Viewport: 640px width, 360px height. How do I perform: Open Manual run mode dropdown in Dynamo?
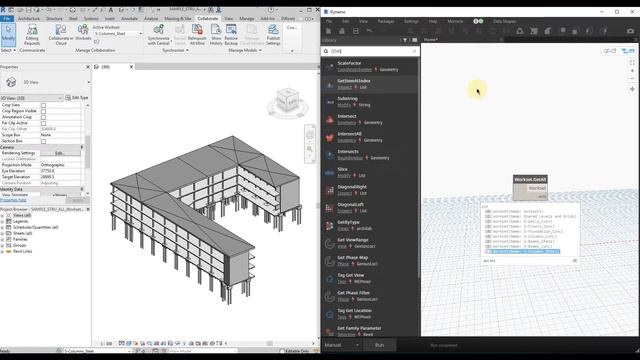coord(341,345)
